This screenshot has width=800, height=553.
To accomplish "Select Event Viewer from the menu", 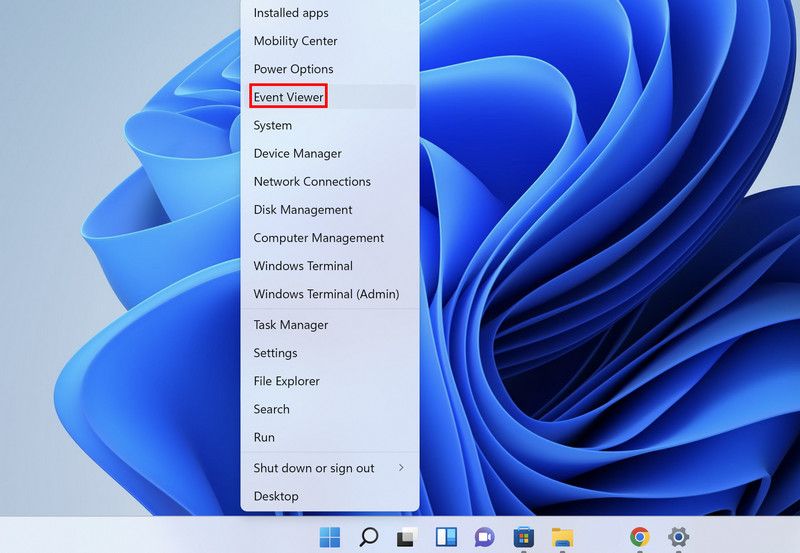I will (289, 97).
